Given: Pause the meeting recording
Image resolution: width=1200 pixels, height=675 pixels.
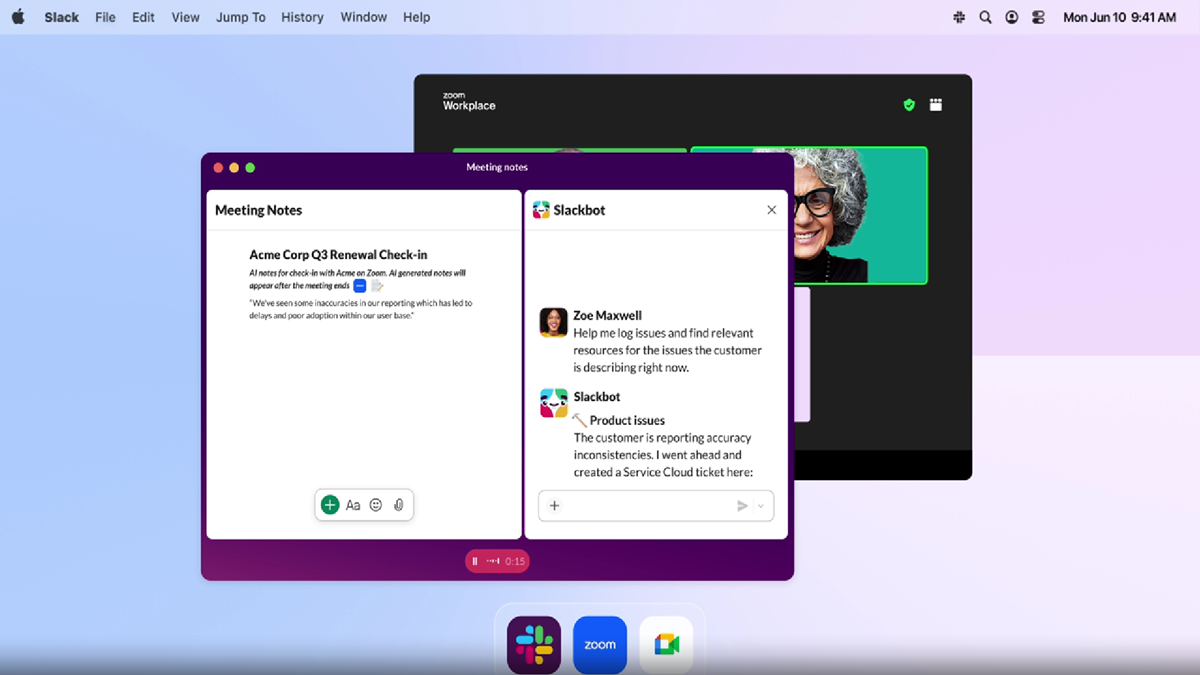Looking at the screenshot, I should pyautogui.click(x=475, y=560).
